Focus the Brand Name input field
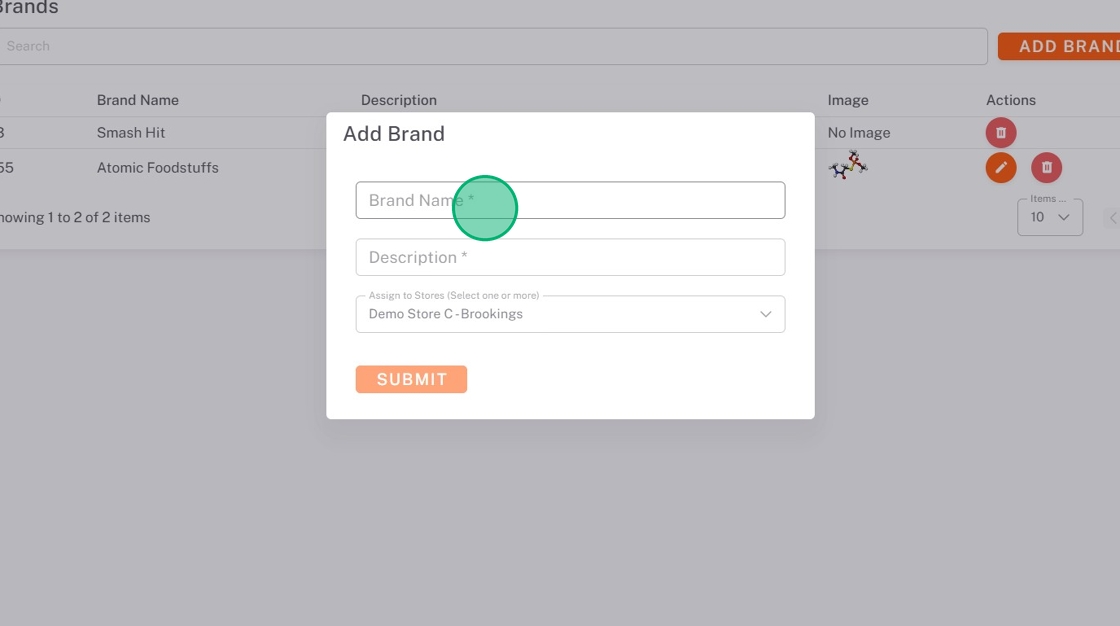The width and height of the screenshot is (1120, 626). (570, 200)
